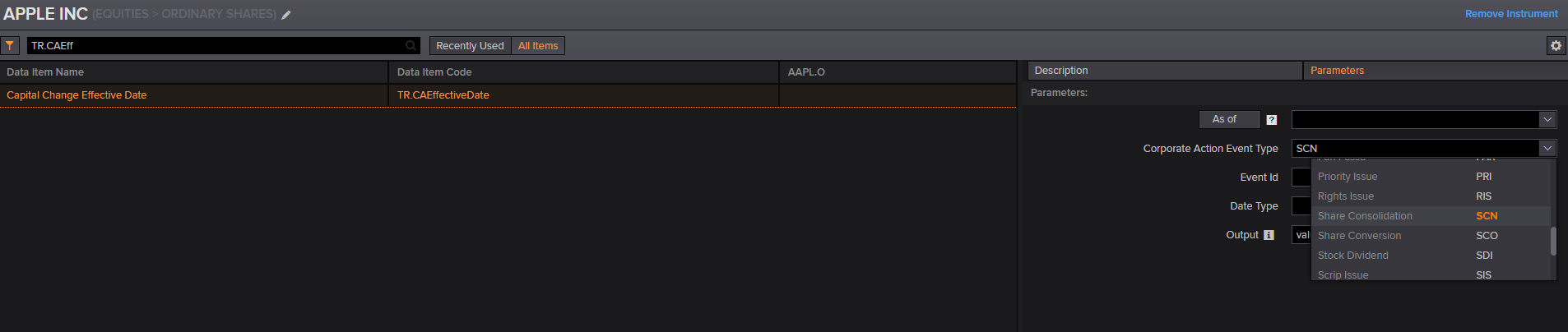Collapse the Corporate Action Event Type dropdown arrow
1568x332 pixels.
[1547, 149]
